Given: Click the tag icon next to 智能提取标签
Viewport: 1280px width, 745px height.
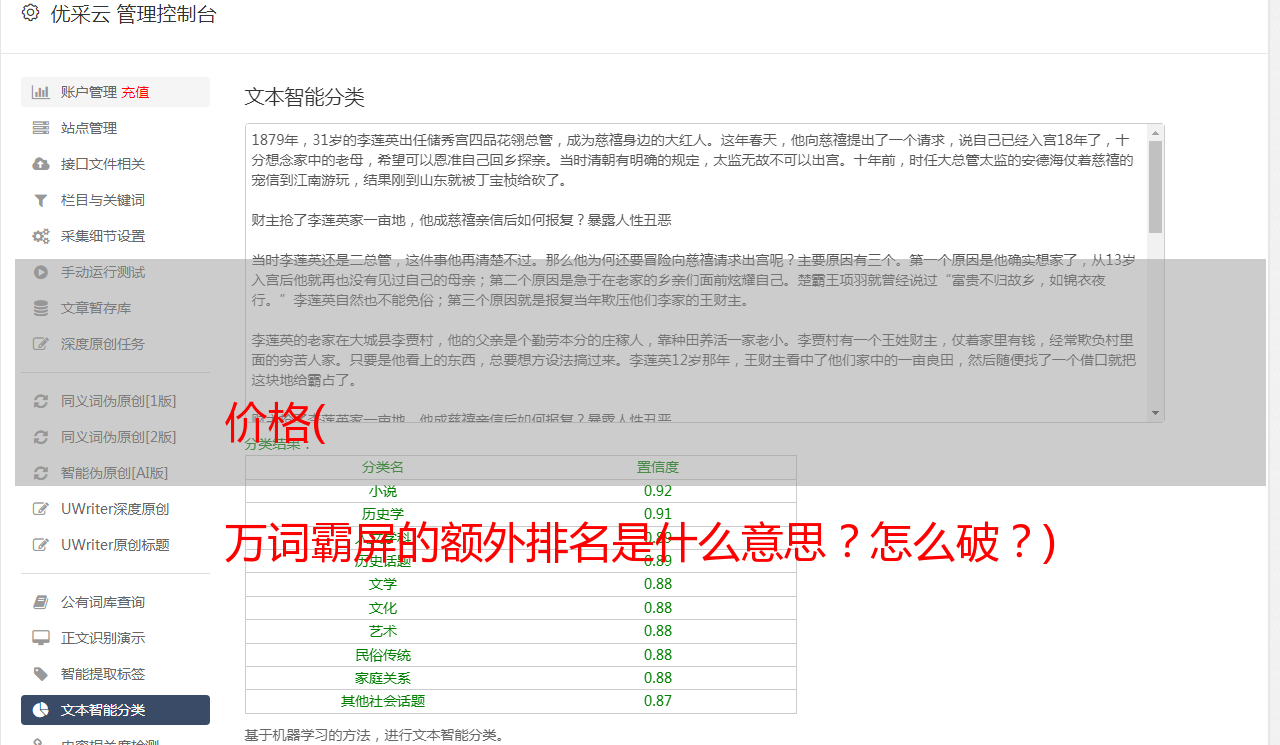Looking at the screenshot, I should pyautogui.click(x=41, y=674).
